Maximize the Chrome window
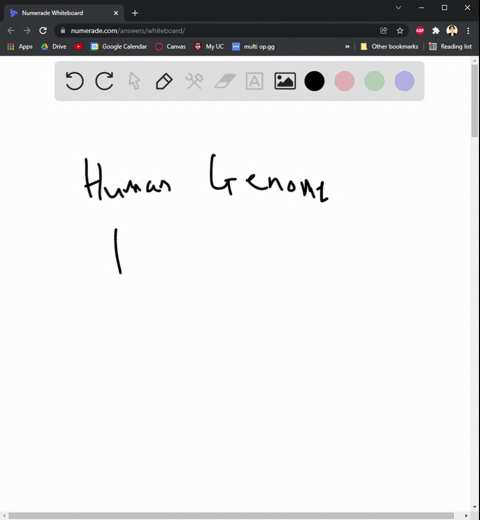480x520 pixels. coord(444,7)
